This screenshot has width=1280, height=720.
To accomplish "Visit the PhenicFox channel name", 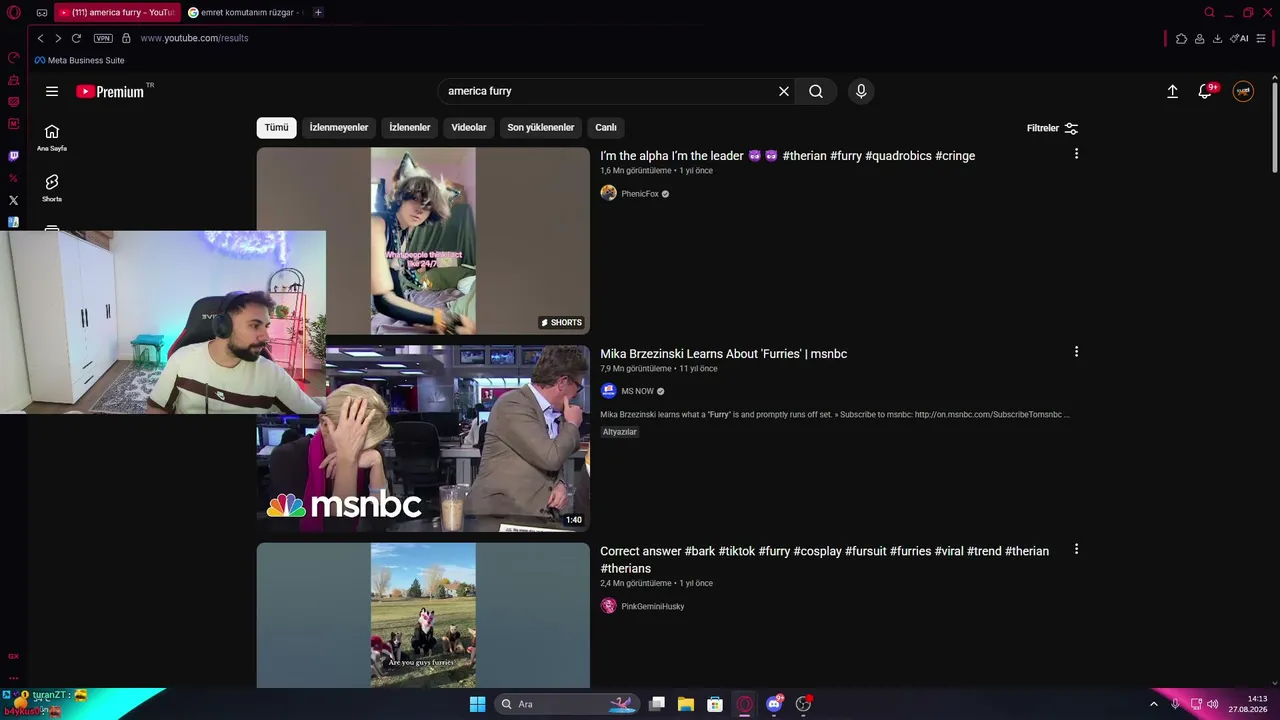I will pos(640,194).
